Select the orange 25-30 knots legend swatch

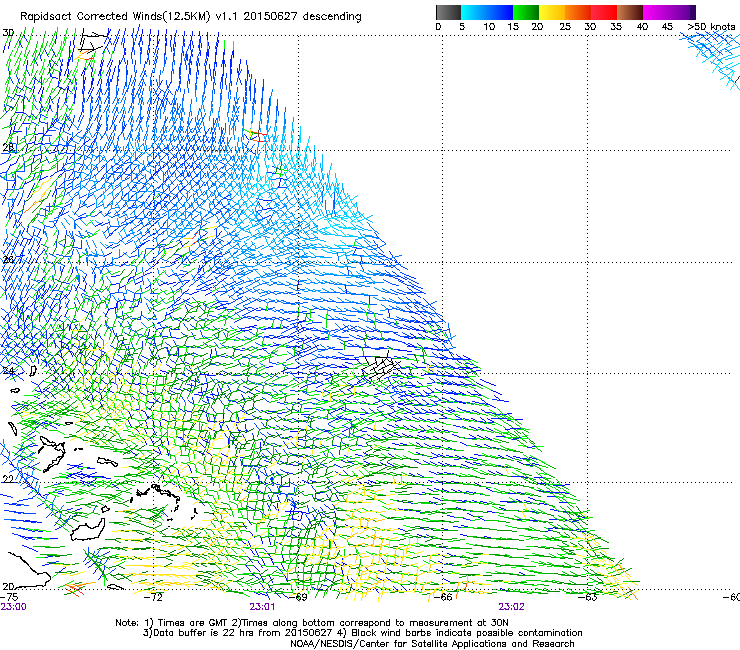pos(578,12)
